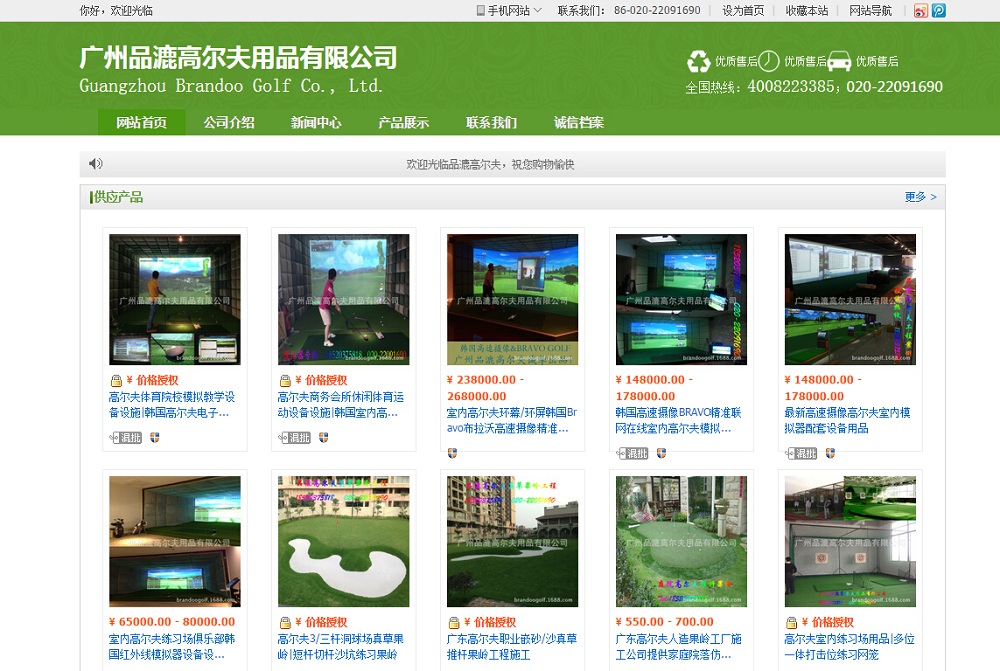Click 混批 tag under 高尔夫体育院校 product
Image resolution: width=1000 pixels, height=671 pixels.
click(126, 438)
